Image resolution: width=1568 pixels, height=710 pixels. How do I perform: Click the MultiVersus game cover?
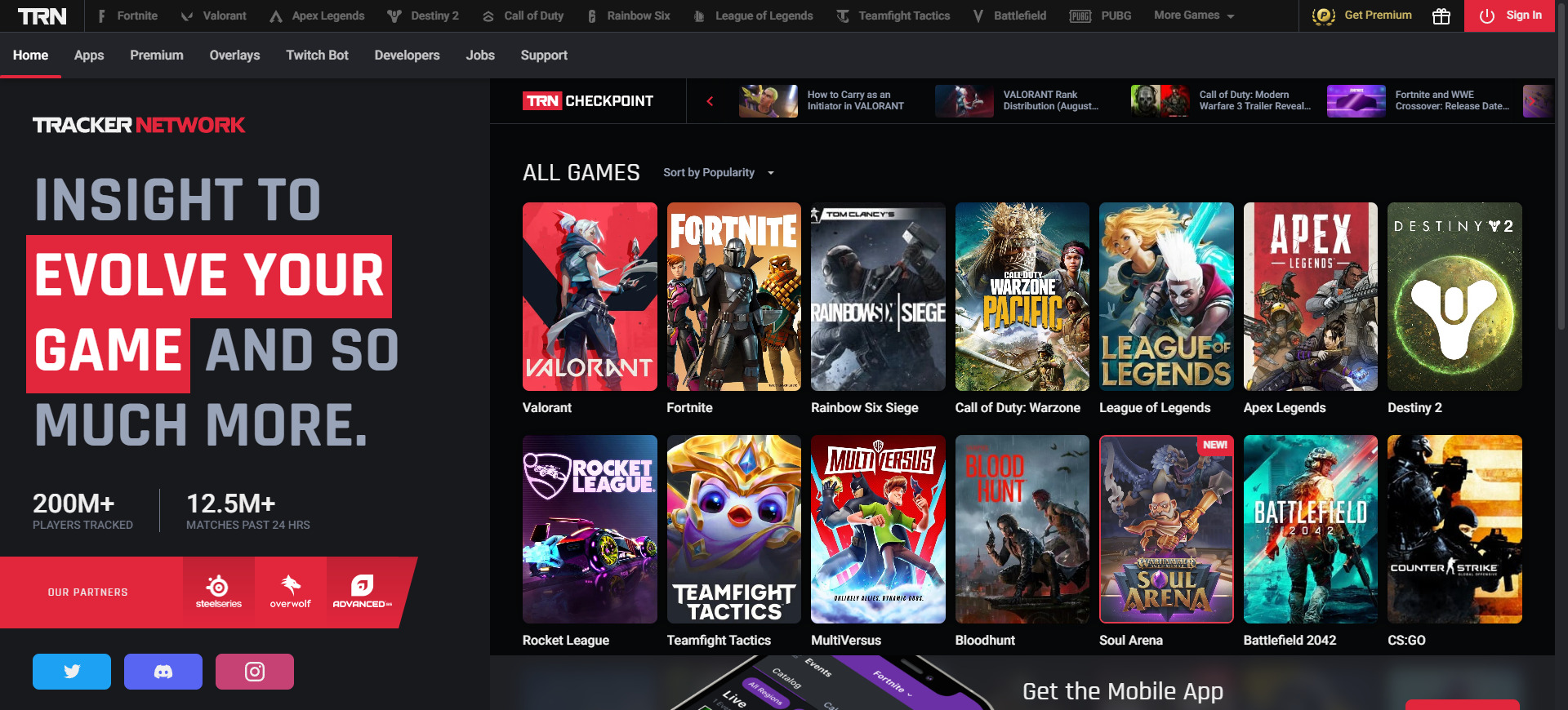(878, 530)
